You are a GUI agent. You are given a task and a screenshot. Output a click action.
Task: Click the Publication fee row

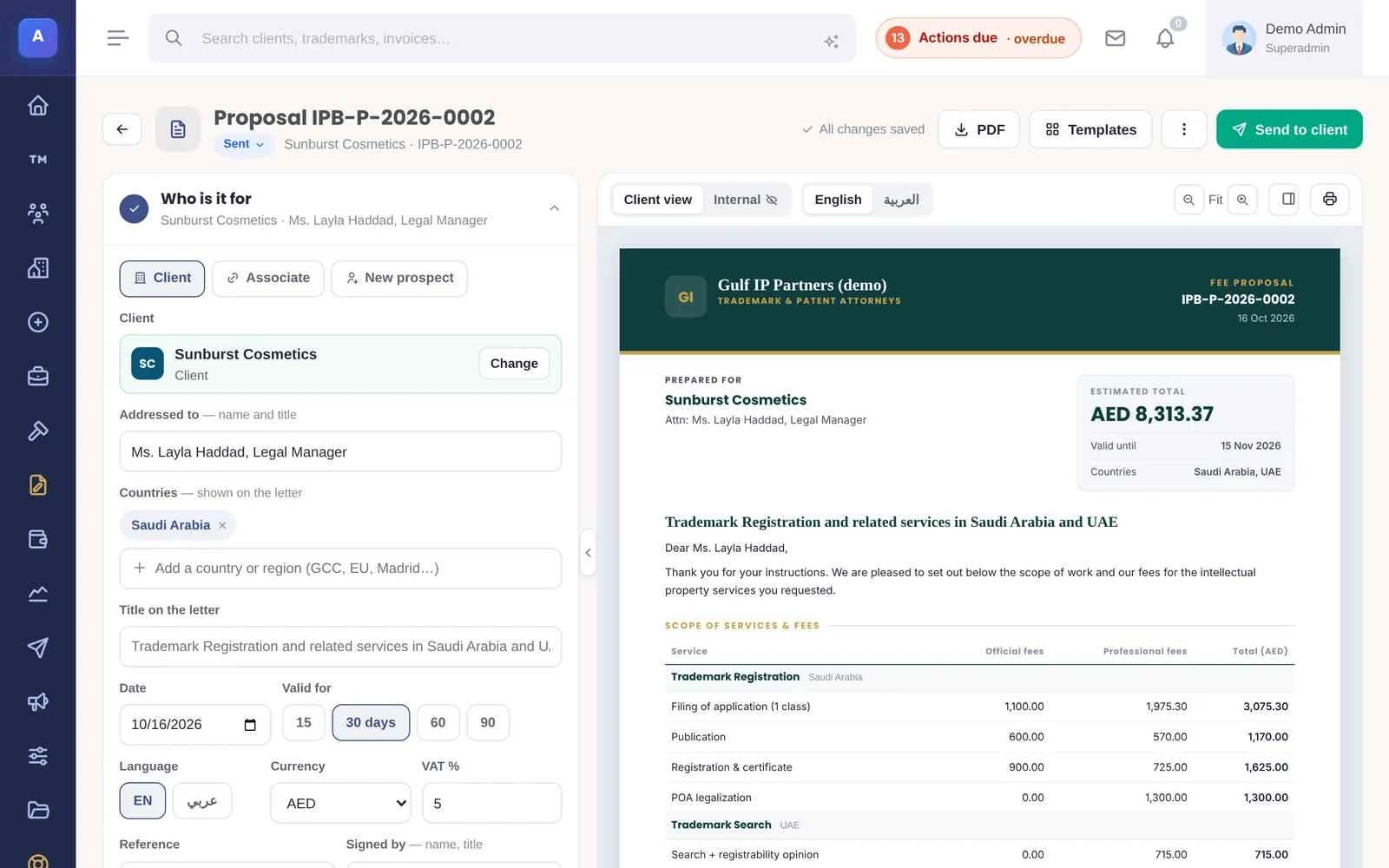click(x=979, y=737)
